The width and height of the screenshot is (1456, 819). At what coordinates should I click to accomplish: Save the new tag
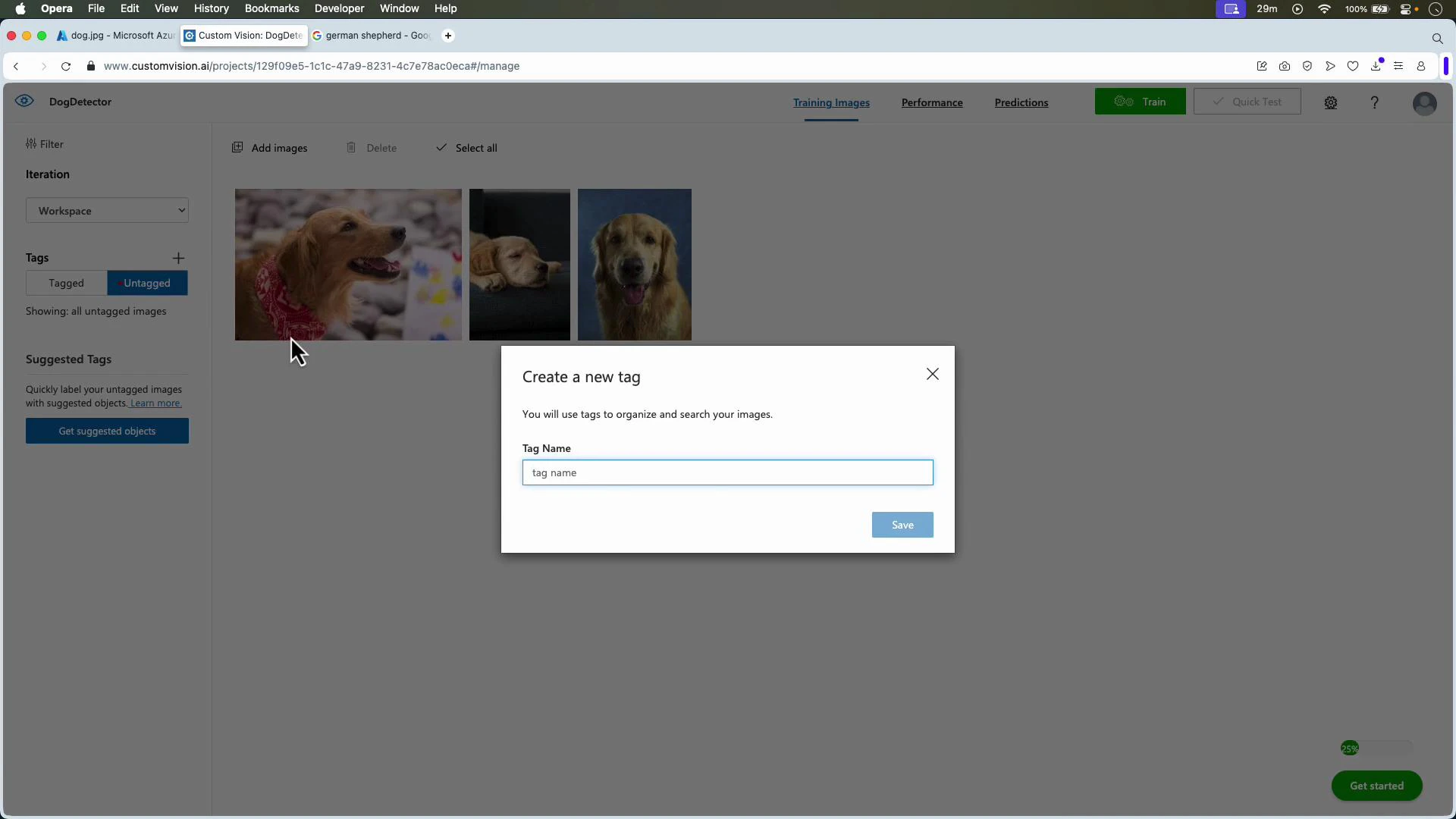click(902, 525)
